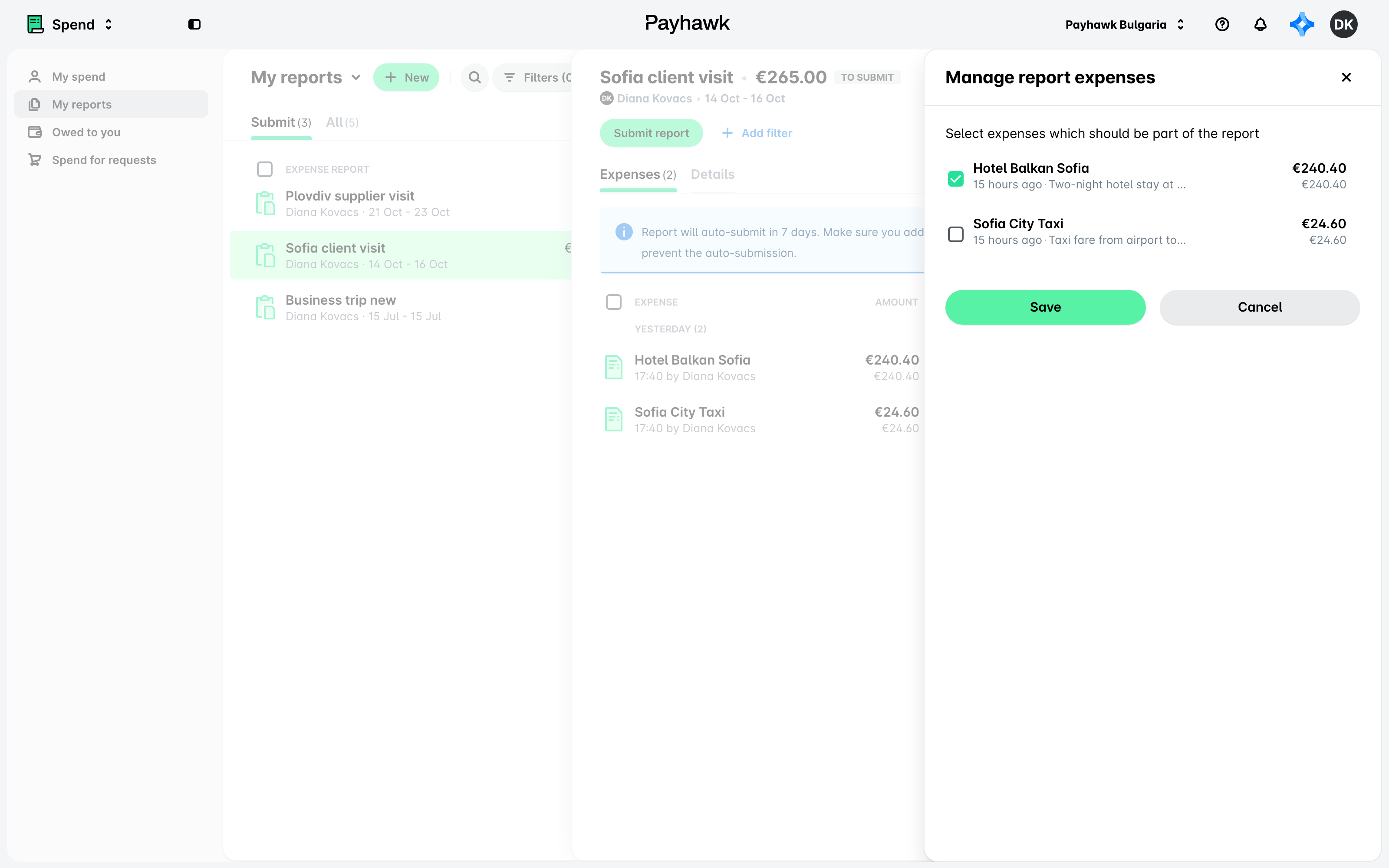The width and height of the screenshot is (1389, 868).
Task: Close the Manage report expenses panel
Action: [1346, 78]
